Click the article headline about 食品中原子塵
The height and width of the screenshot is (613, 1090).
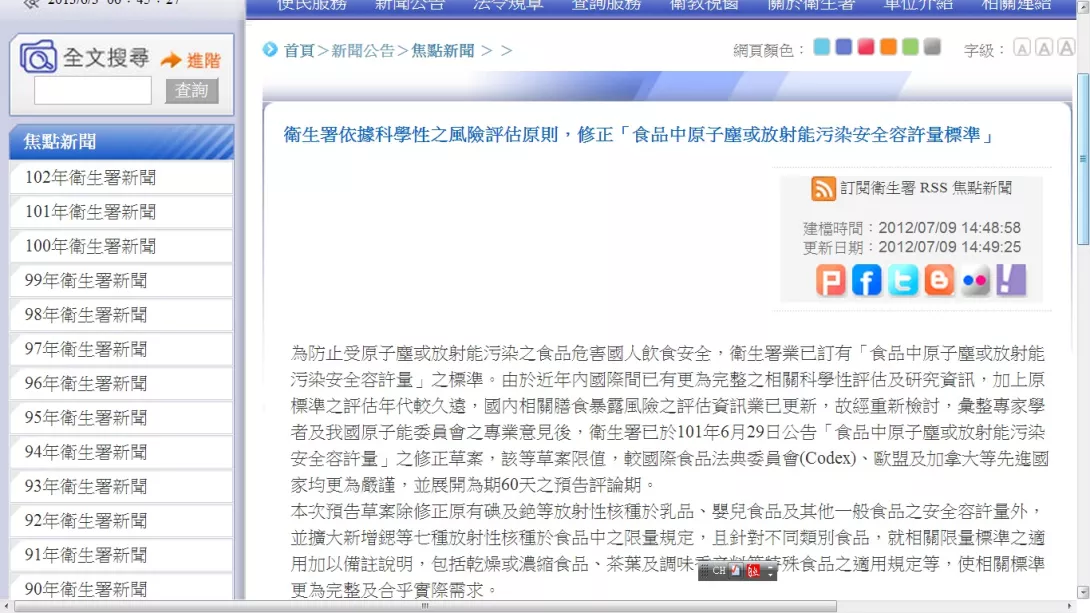coord(640,135)
